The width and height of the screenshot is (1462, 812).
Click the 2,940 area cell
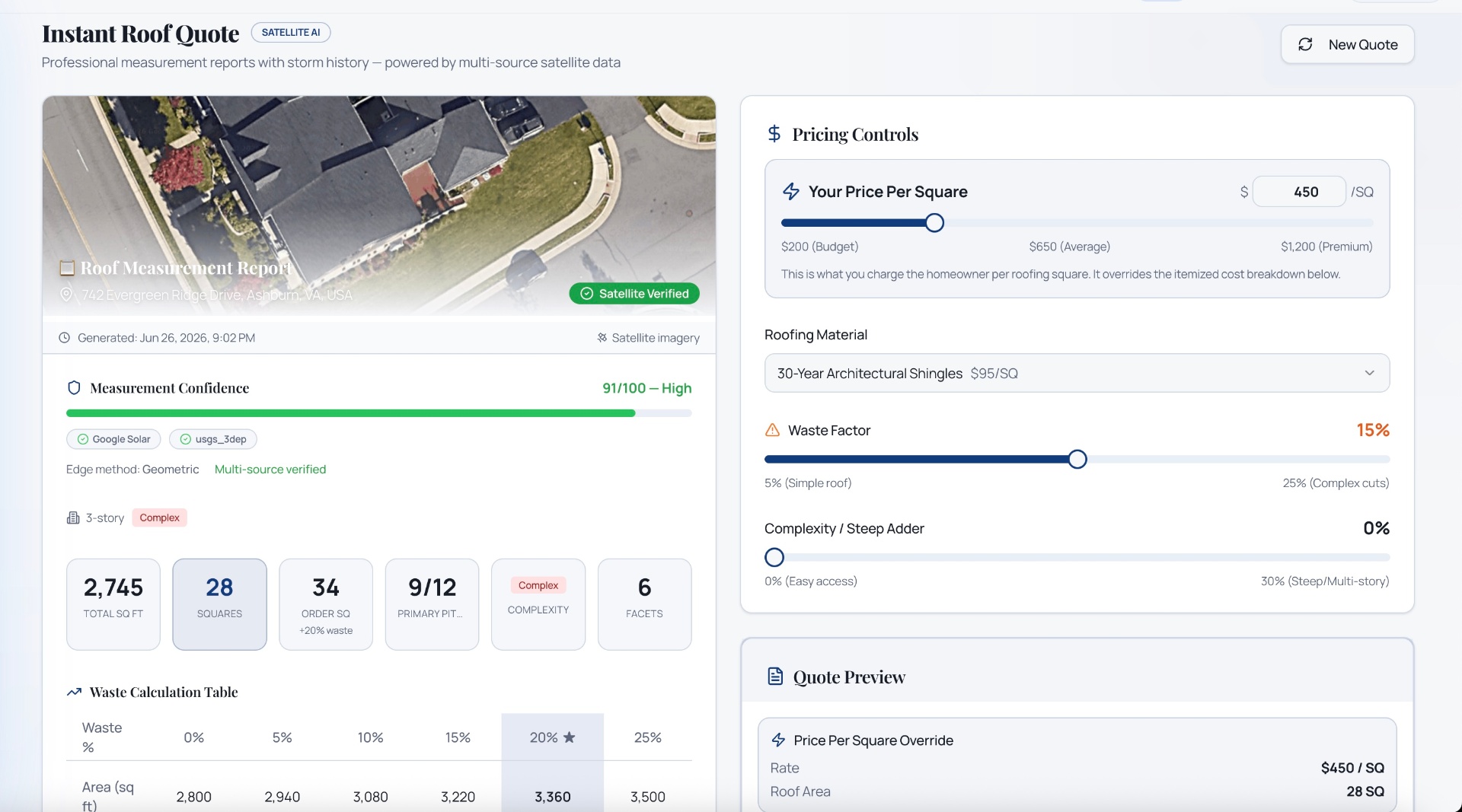click(x=283, y=796)
